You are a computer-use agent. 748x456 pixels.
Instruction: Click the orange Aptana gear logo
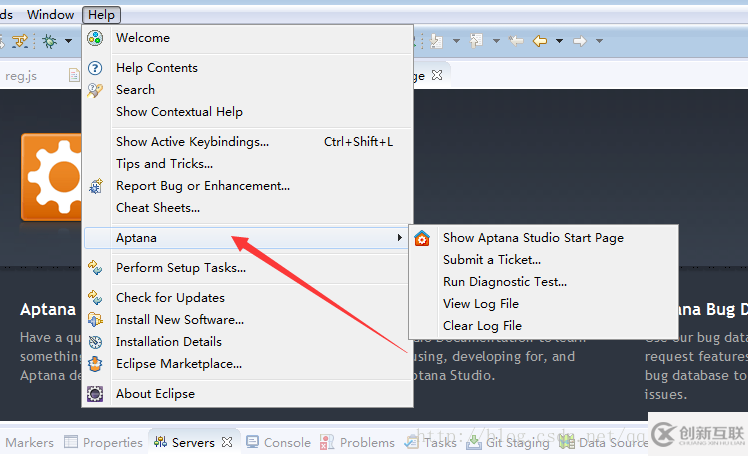pyautogui.click(x=51, y=177)
